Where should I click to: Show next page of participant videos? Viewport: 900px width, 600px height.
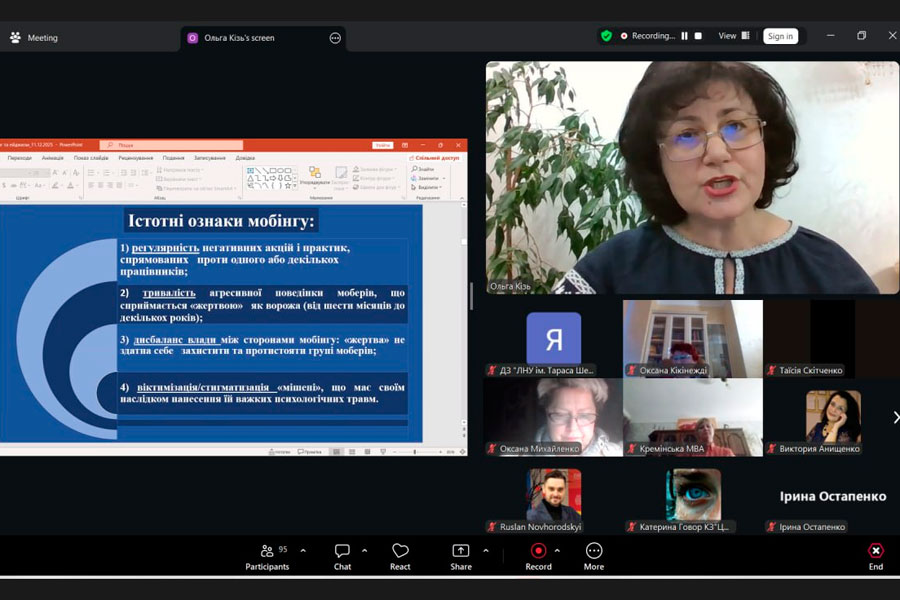895,417
